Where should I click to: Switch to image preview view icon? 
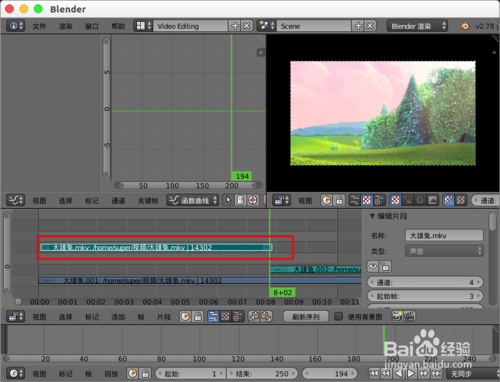tap(367, 200)
